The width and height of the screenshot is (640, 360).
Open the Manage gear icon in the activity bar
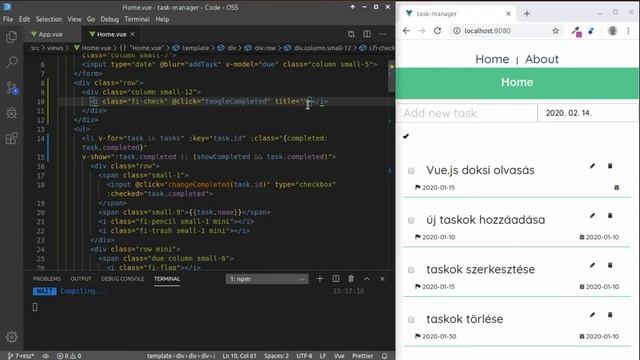pos(11,337)
